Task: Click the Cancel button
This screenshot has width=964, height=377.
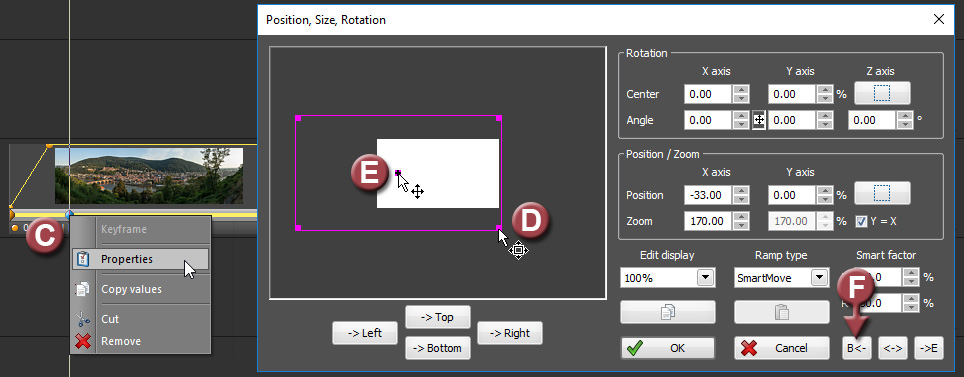Action: click(781, 348)
